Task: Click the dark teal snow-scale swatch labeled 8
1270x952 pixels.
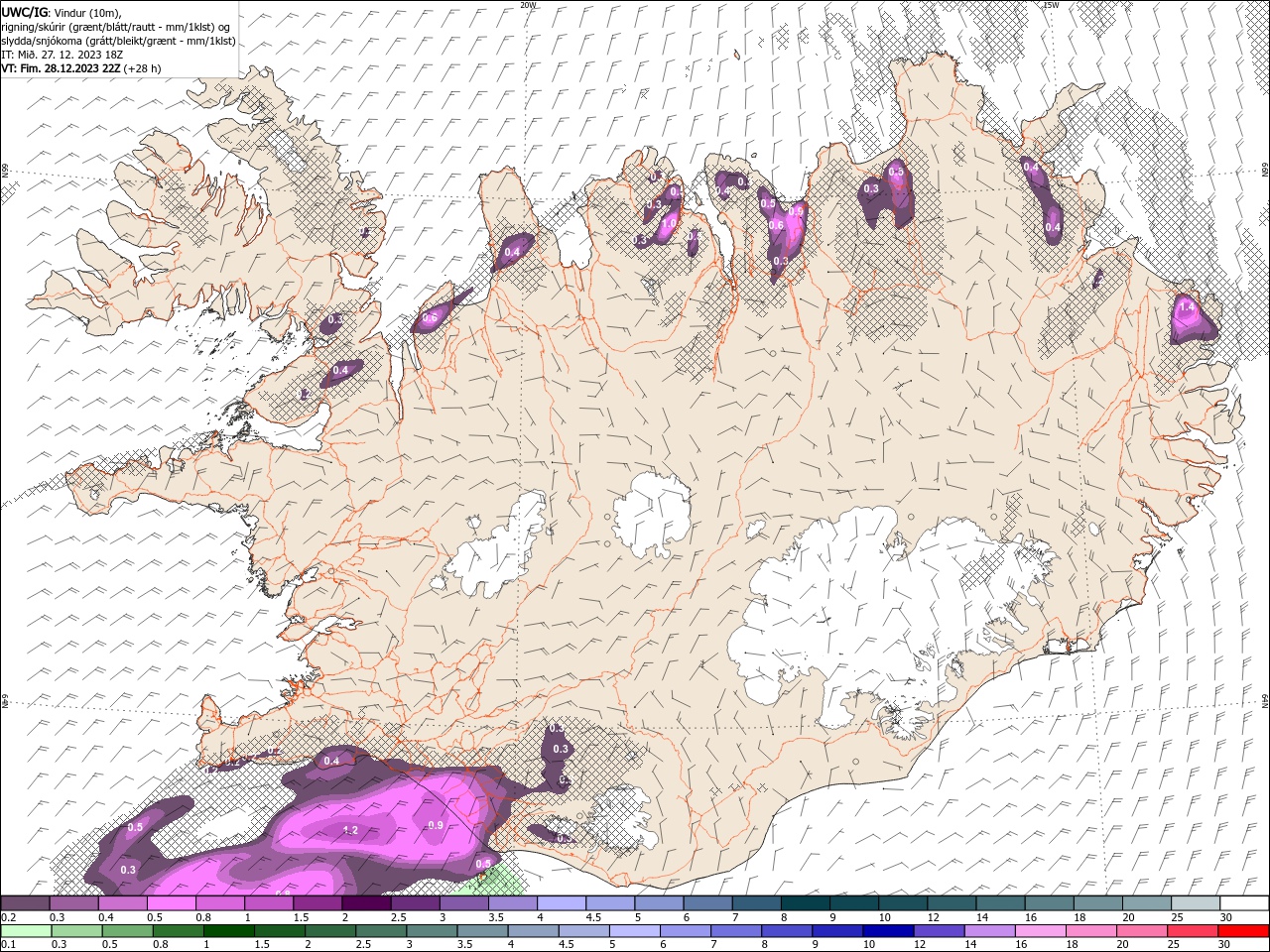Action: (x=805, y=903)
